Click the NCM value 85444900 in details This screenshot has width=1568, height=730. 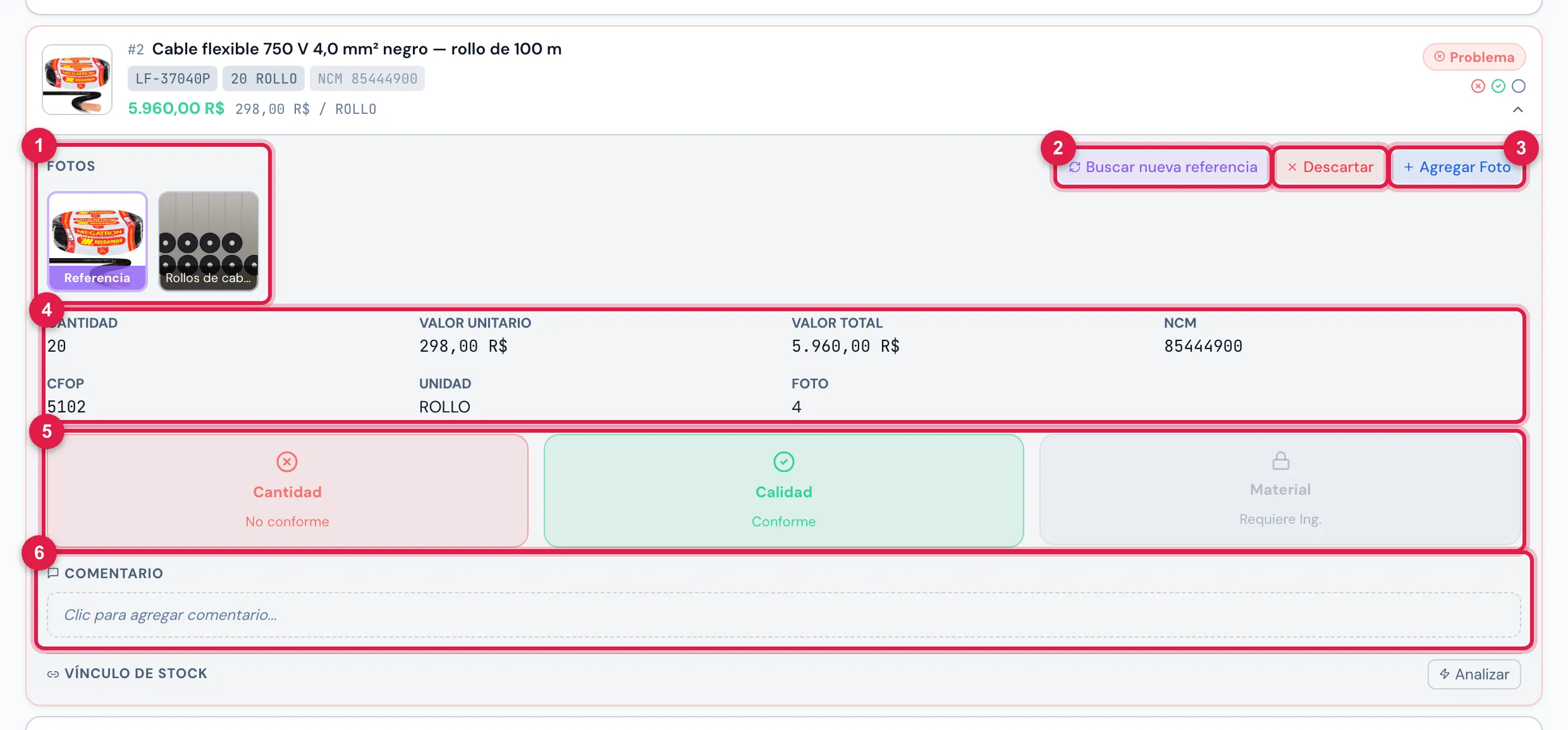pos(1203,346)
